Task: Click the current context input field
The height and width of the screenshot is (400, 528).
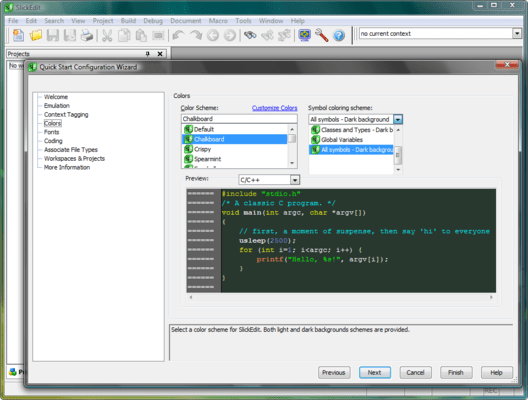Action: [436, 33]
